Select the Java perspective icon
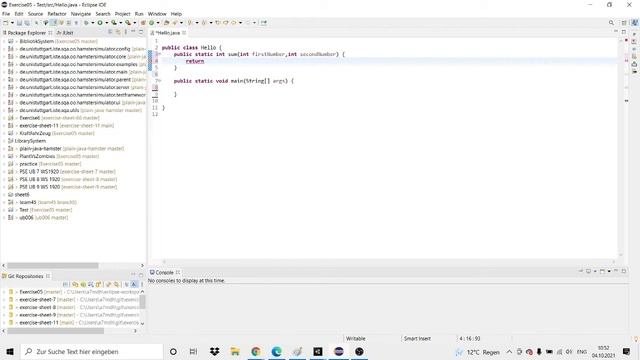Viewport: 640px width, 360px height. [635, 23]
